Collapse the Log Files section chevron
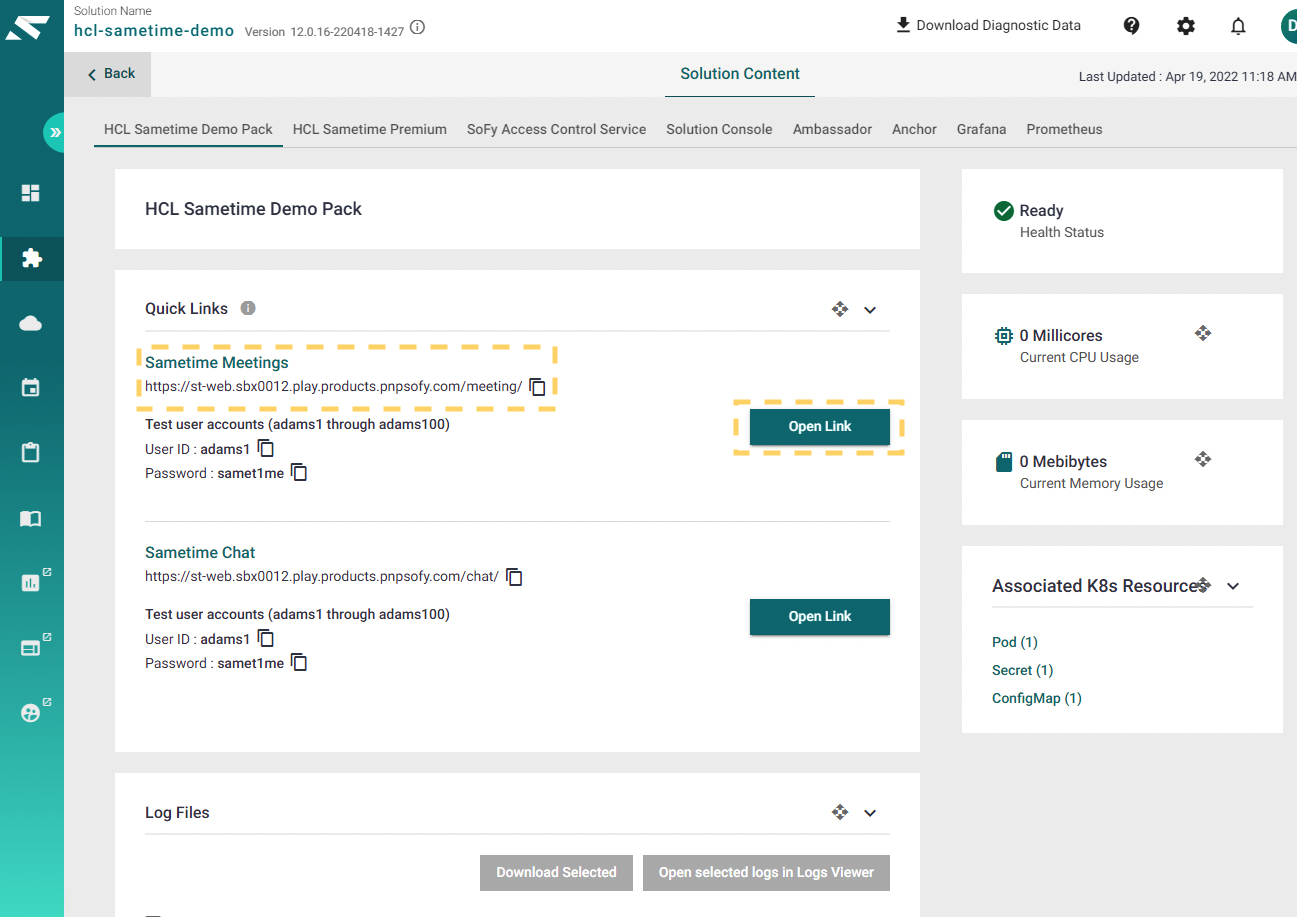The width and height of the screenshot is (1297, 917). [870, 814]
